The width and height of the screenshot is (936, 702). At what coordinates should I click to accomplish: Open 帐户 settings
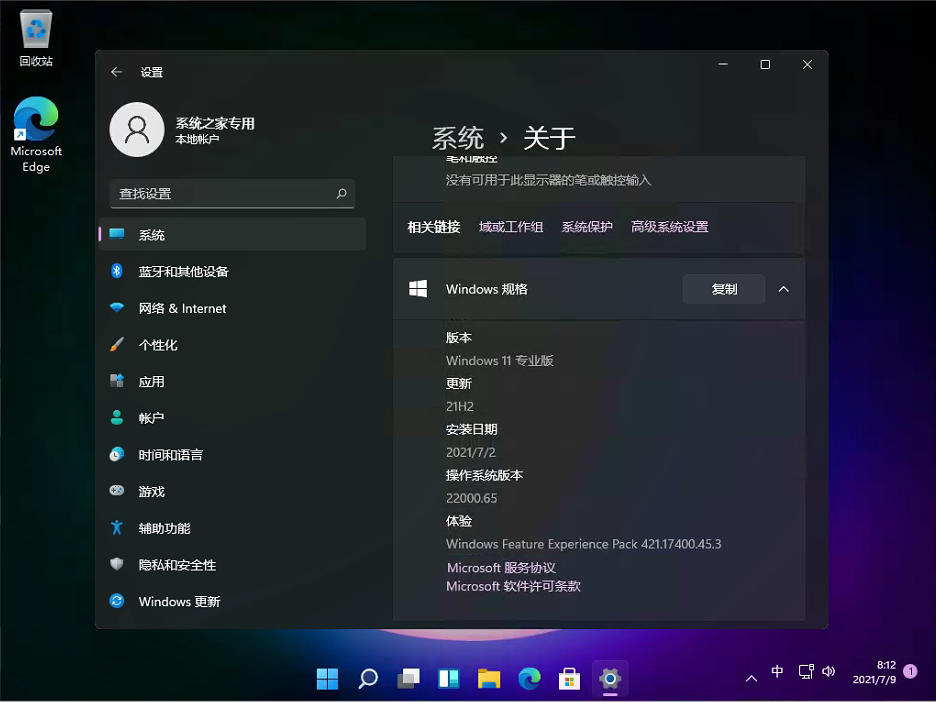pos(232,418)
